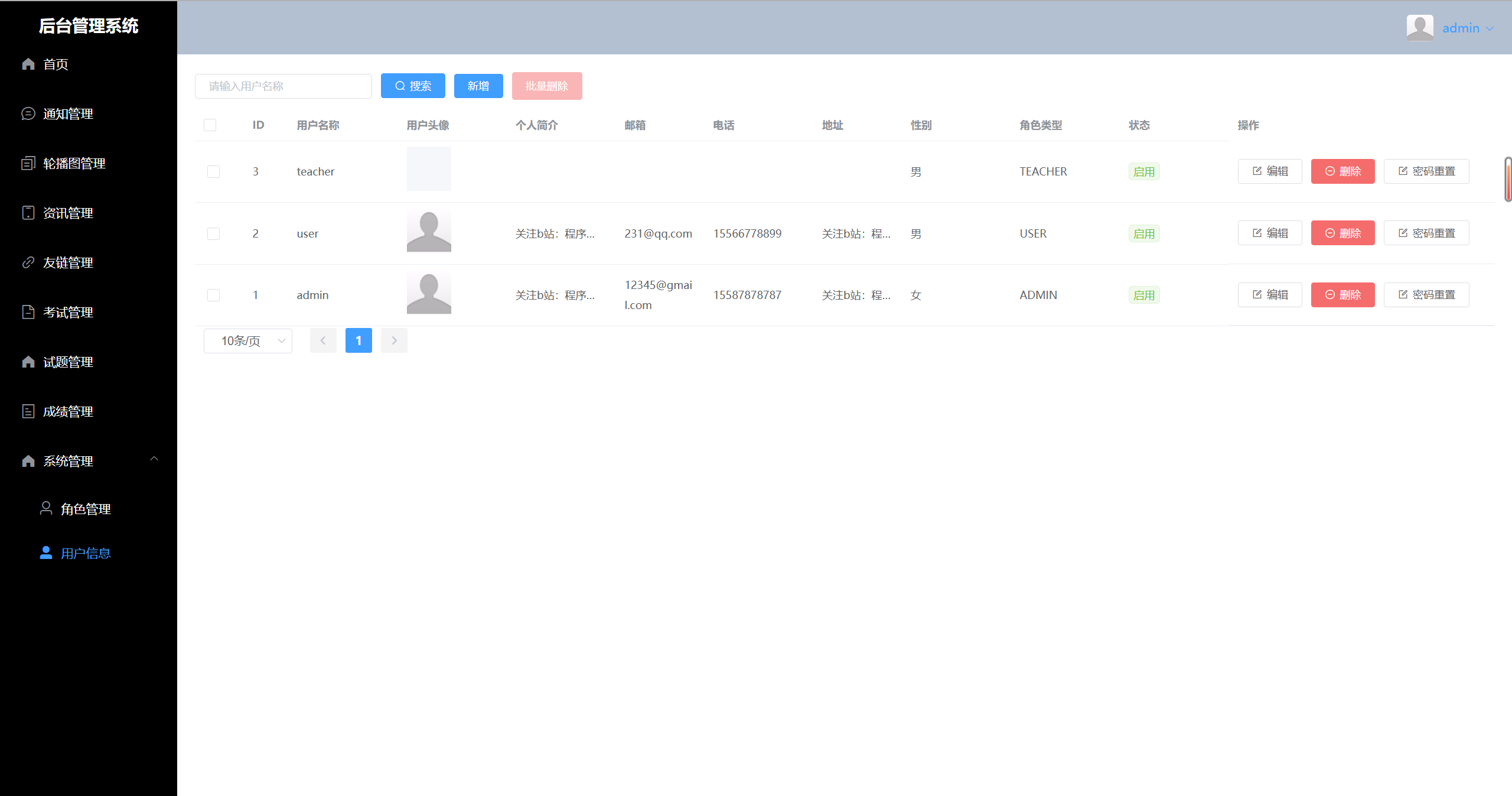Click 密码重置 for the admin row
The width and height of the screenshot is (1512, 796).
click(1426, 295)
